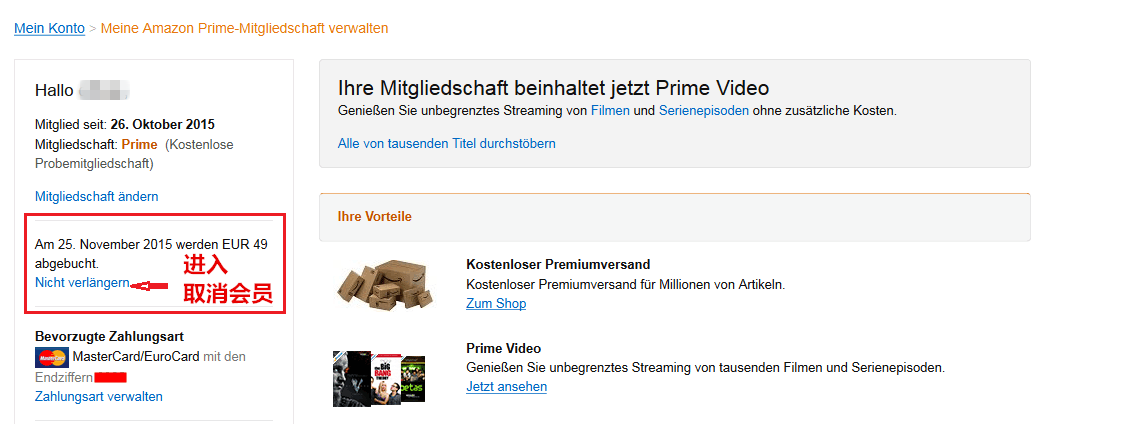Click the Zum Shop link
Image resolution: width=1130 pixels, height=424 pixels.
(496, 304)
